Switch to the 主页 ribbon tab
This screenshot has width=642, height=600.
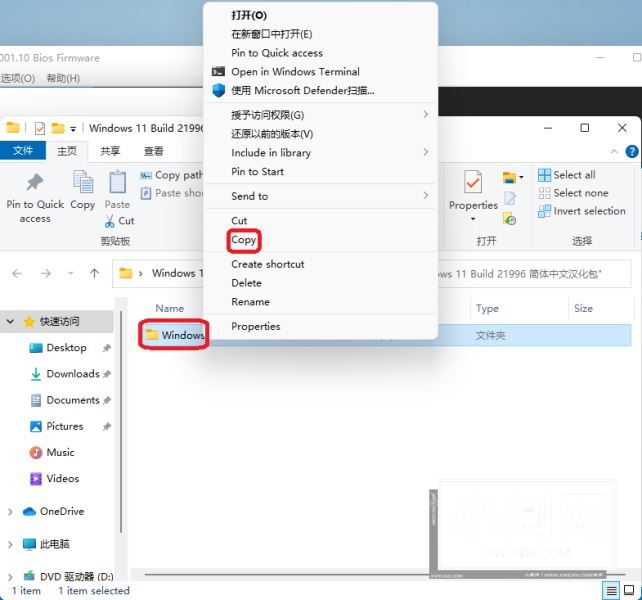click(x=67, y=151)
